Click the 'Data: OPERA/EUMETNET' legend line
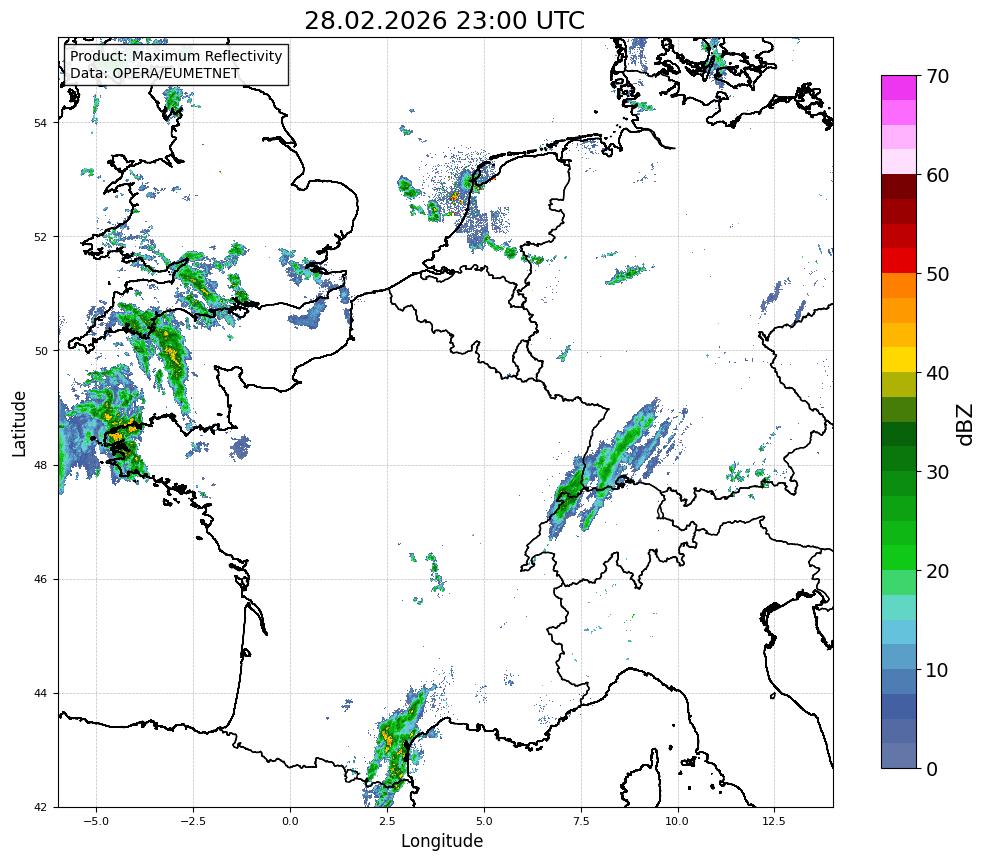Image resolution: width=985 pixels, height=860 pixels. point(155,73)
